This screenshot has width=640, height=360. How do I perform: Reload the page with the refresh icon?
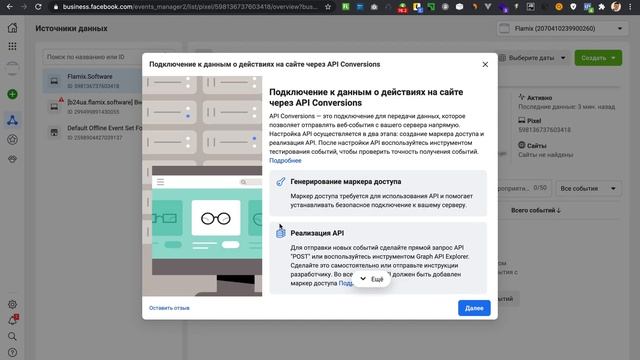tap(38, 7)
